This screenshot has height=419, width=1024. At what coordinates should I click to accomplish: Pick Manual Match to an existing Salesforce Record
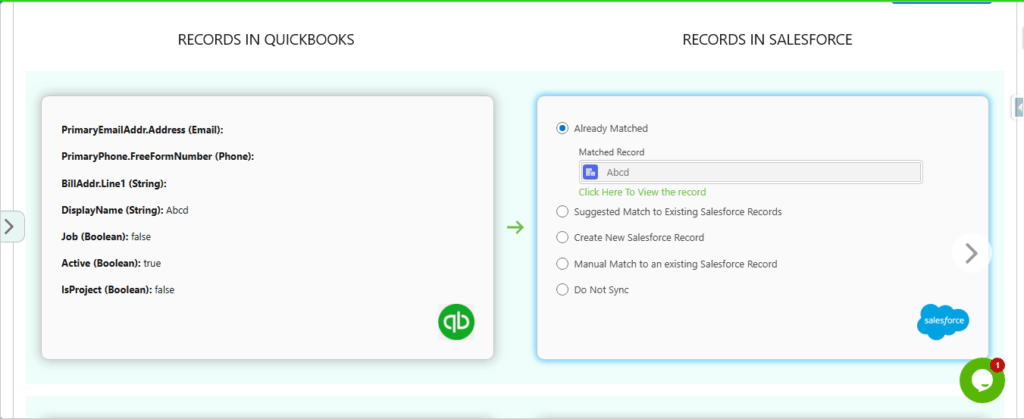pos(562,264)
